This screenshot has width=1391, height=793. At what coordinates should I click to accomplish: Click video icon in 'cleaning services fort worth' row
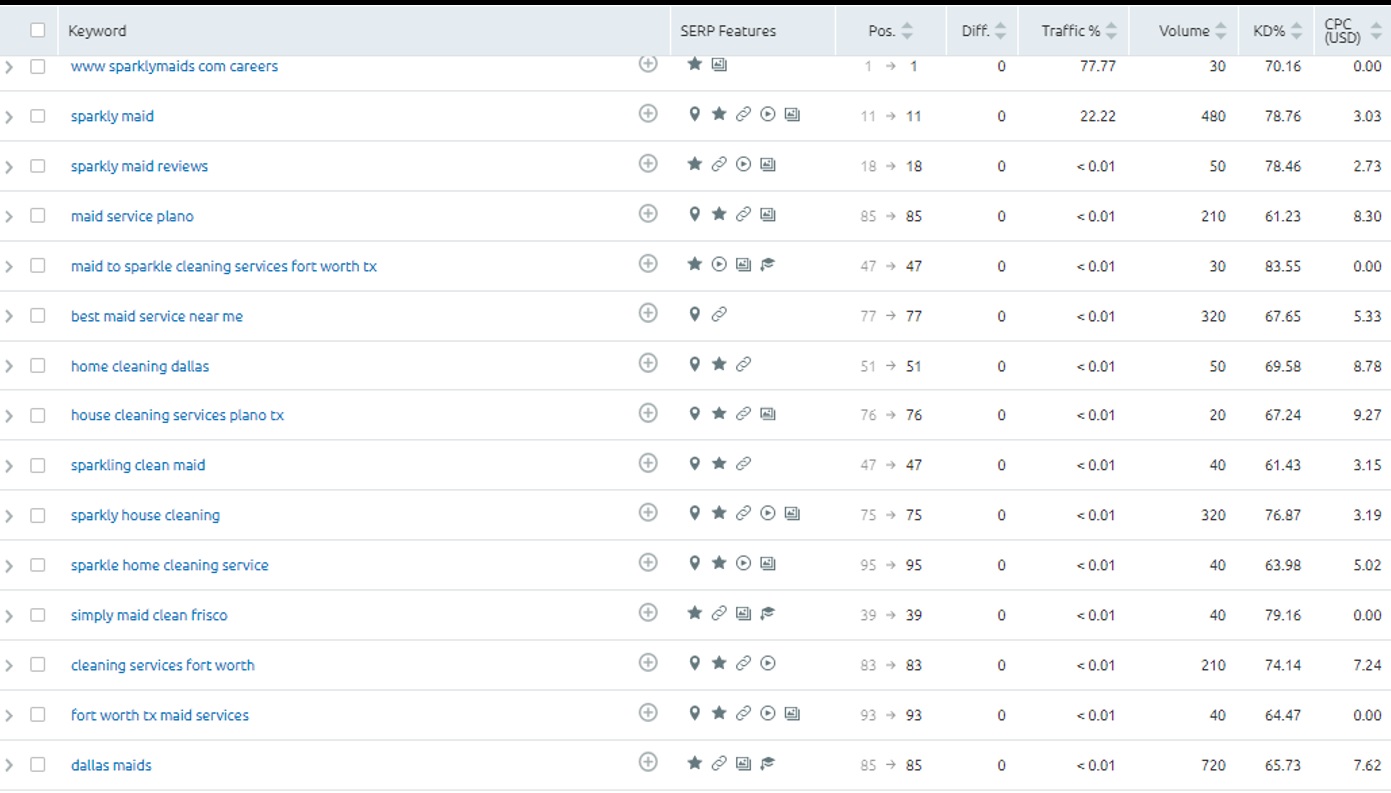point(768,663)
